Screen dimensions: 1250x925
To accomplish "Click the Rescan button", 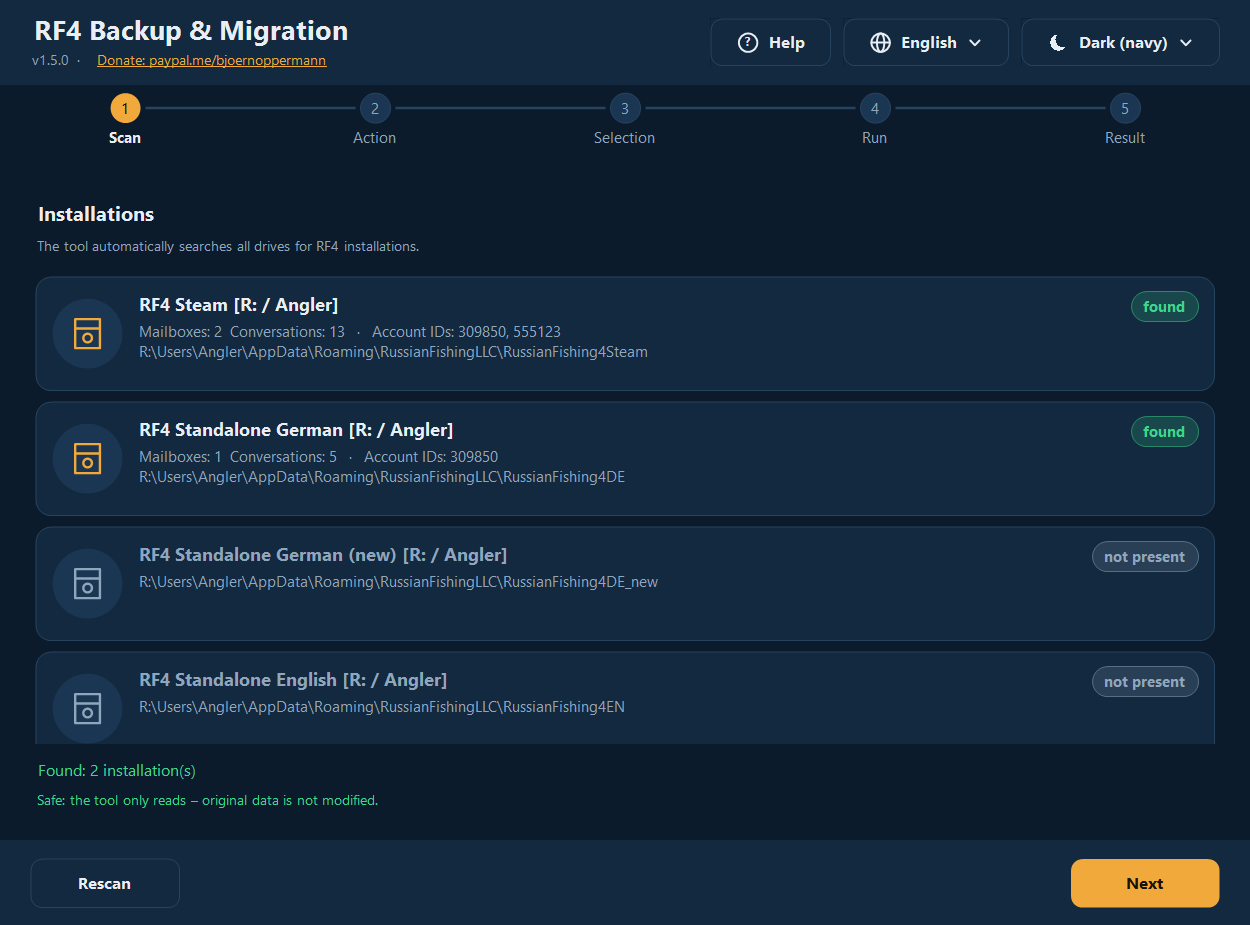I will pyautogui.click(x=105, y=883).
